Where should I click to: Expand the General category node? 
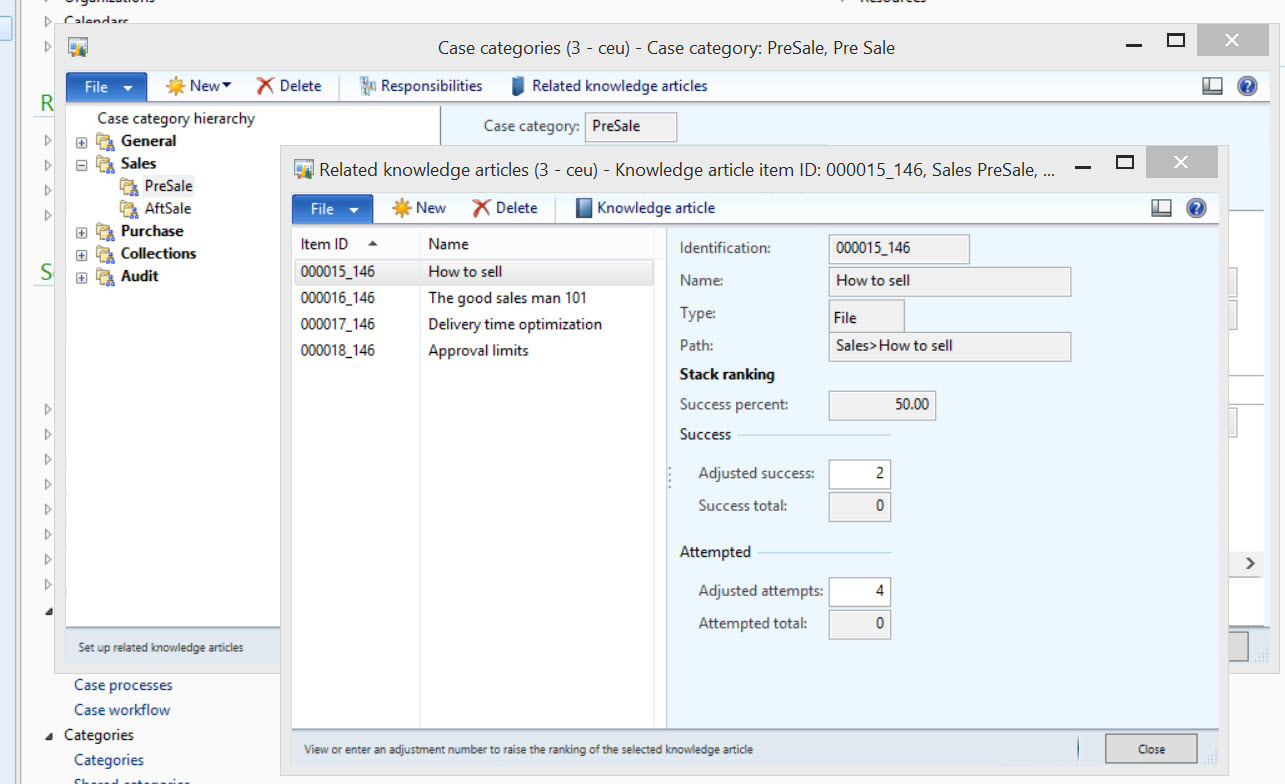(82, 142)
